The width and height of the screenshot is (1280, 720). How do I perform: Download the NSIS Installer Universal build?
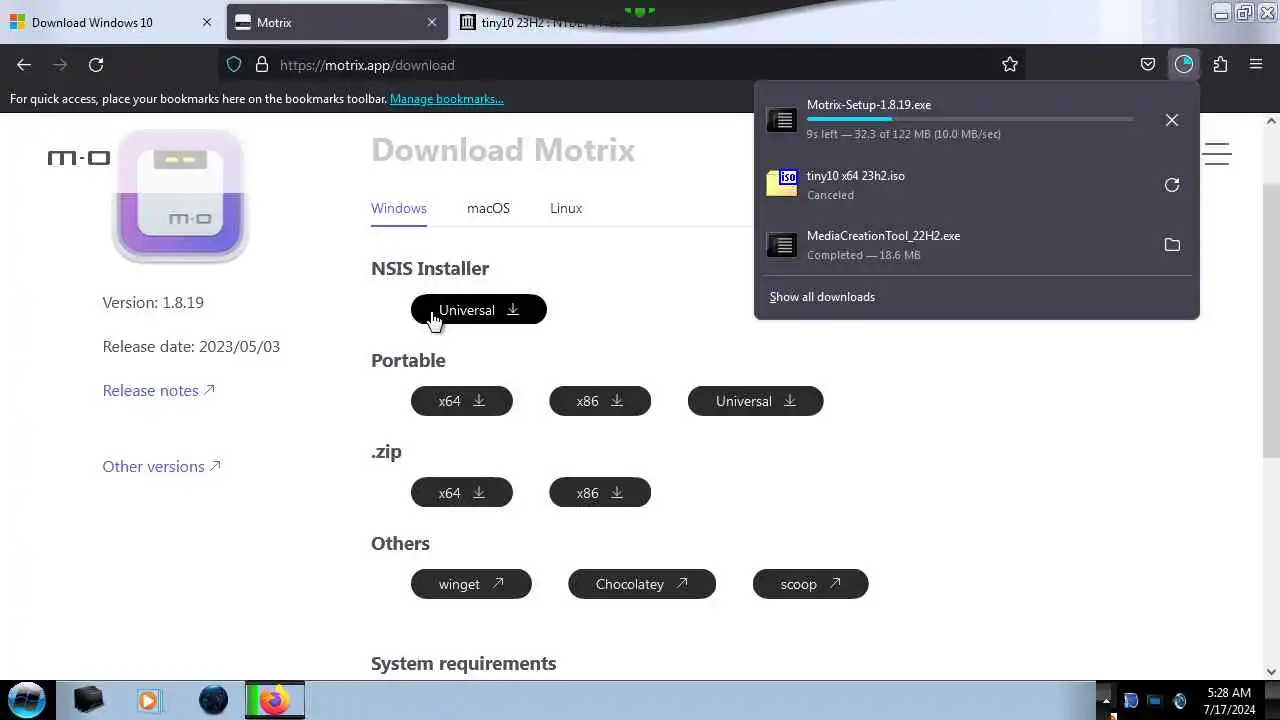point(479,310)
